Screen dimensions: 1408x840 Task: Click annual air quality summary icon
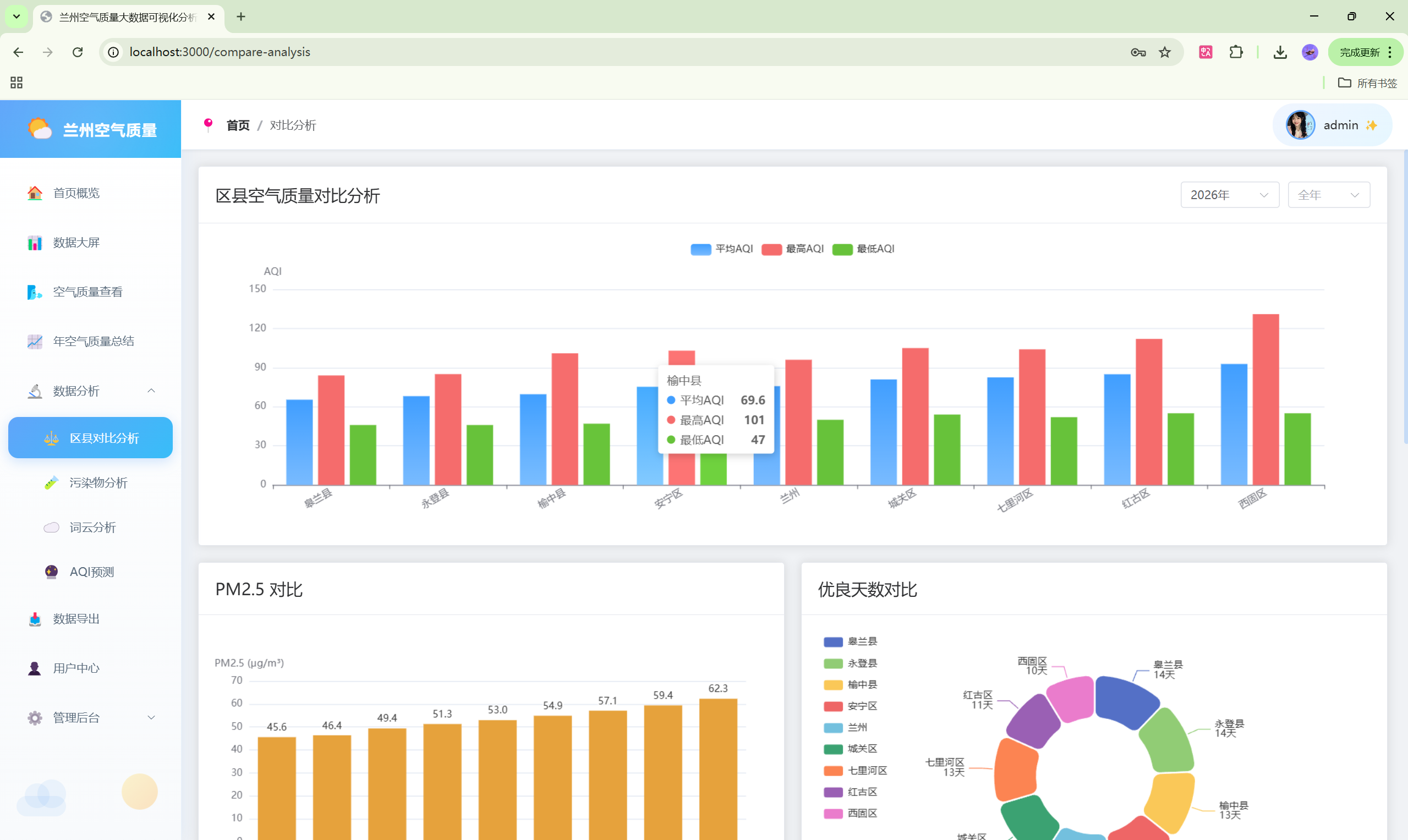click(x=35, y=341)
